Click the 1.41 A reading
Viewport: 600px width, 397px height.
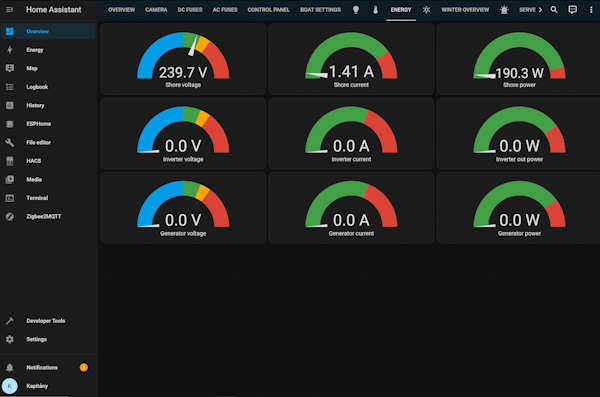click(351, 72)
